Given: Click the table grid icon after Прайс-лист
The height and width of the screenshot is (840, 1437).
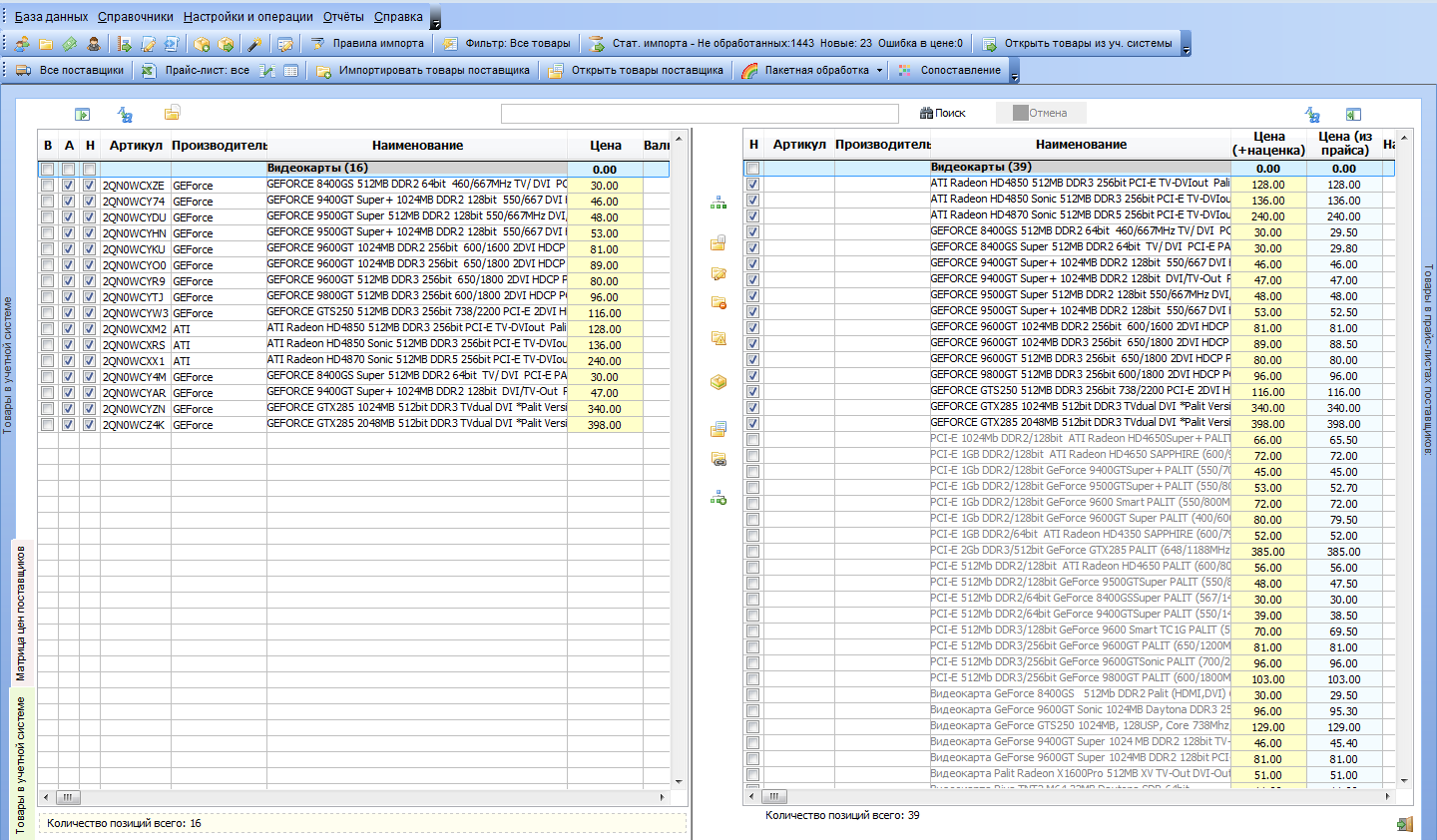Looking at the screenshot, I should 290,71.
